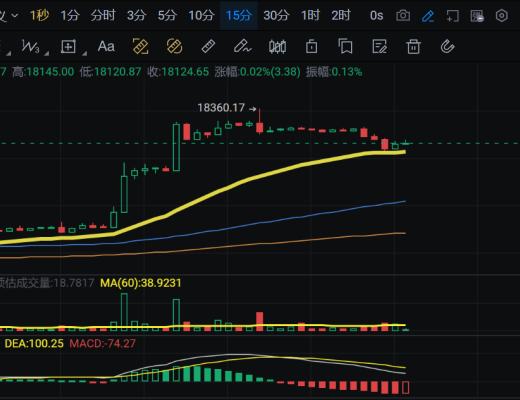The height and width of the screenshot is (400, 520).
Task: Select the freehand pen drawing tool
Action: [x=242, y=46]
